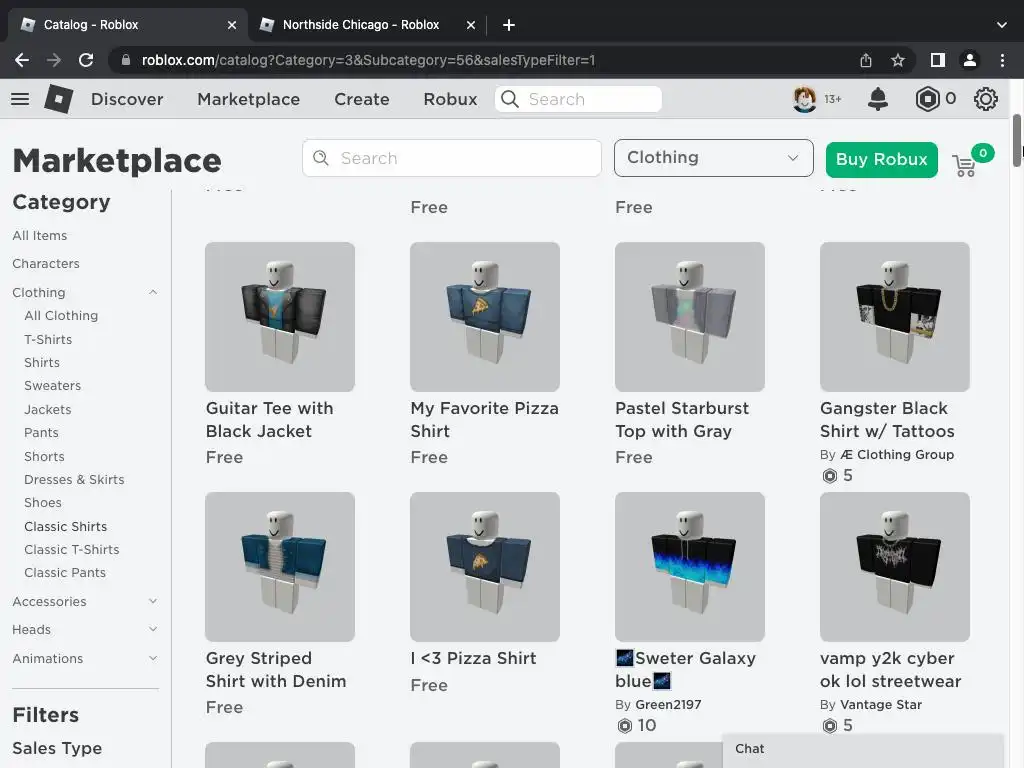Screen dimensions: 1024x768
Task: Open My Favorite Pizza Shirt thumbnail
Action: (485, 317)
